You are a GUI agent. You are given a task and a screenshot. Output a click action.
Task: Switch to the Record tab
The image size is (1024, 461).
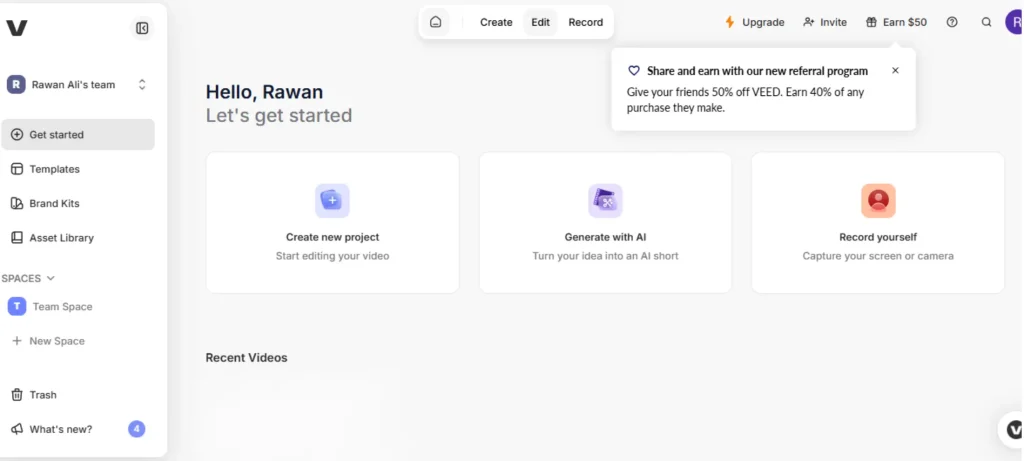coord(586,22)
